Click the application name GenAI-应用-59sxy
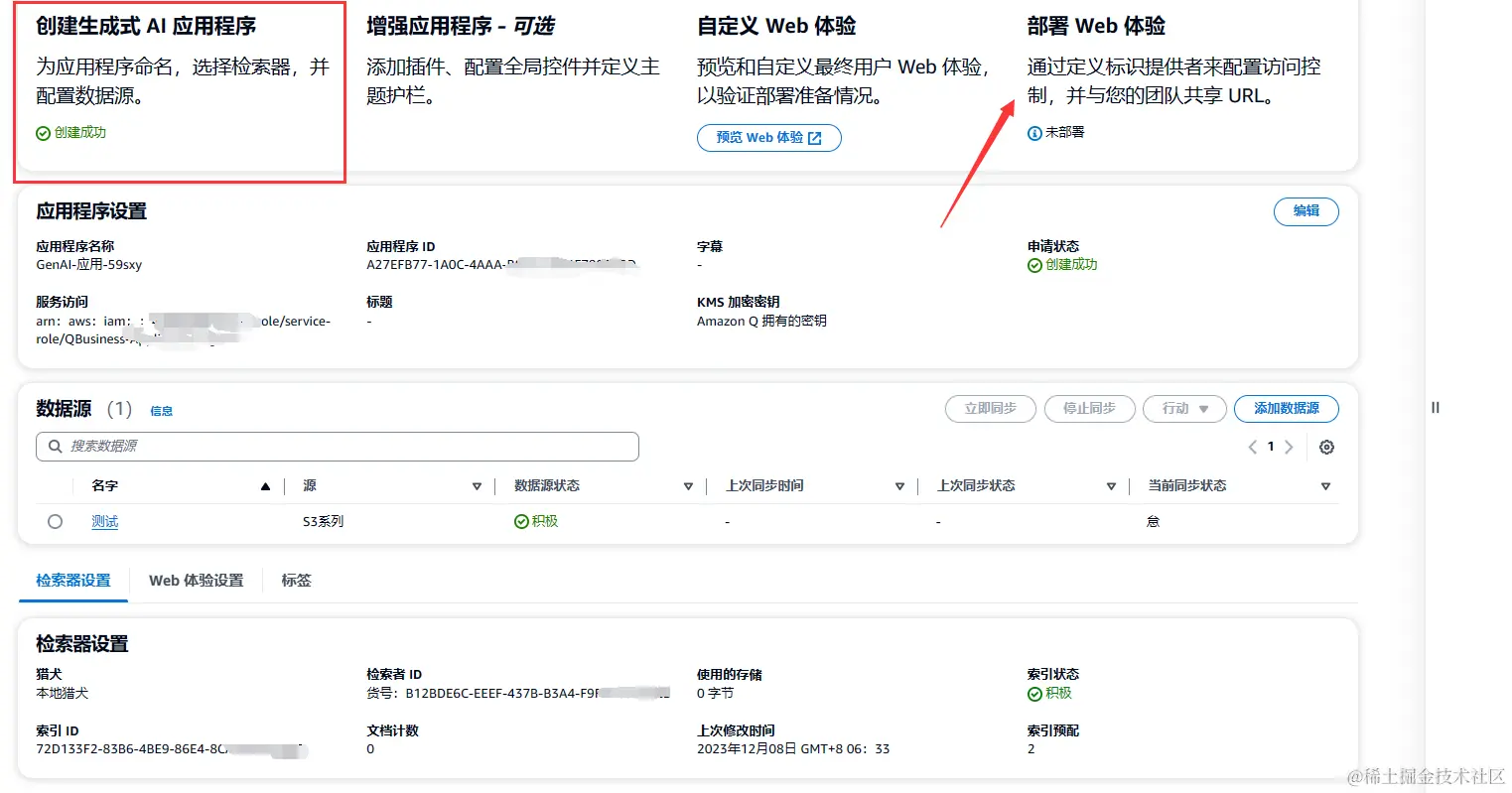The image size is (1512, 793). tap(89, 265)
